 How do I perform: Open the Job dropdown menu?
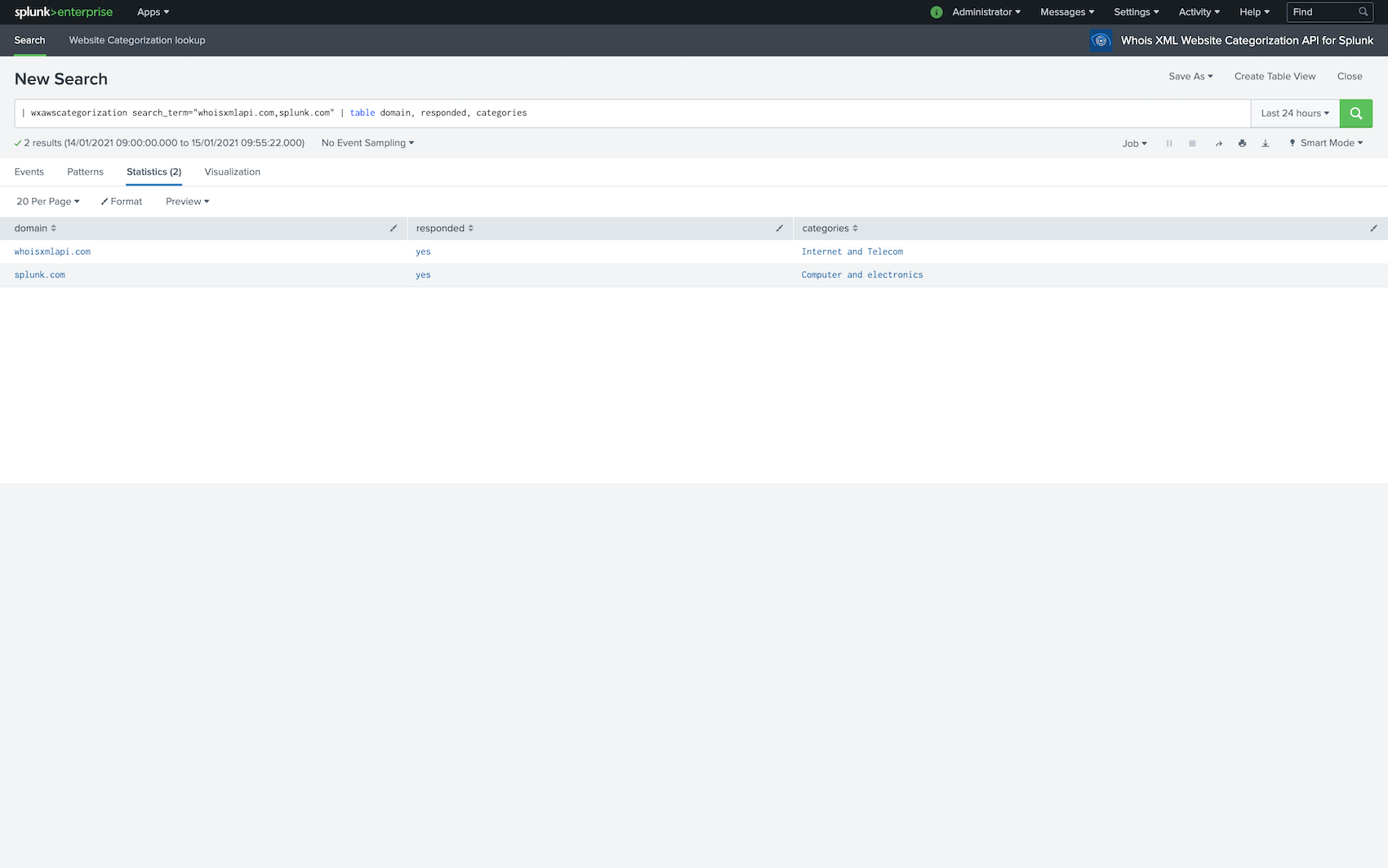tap(1134, 144)
